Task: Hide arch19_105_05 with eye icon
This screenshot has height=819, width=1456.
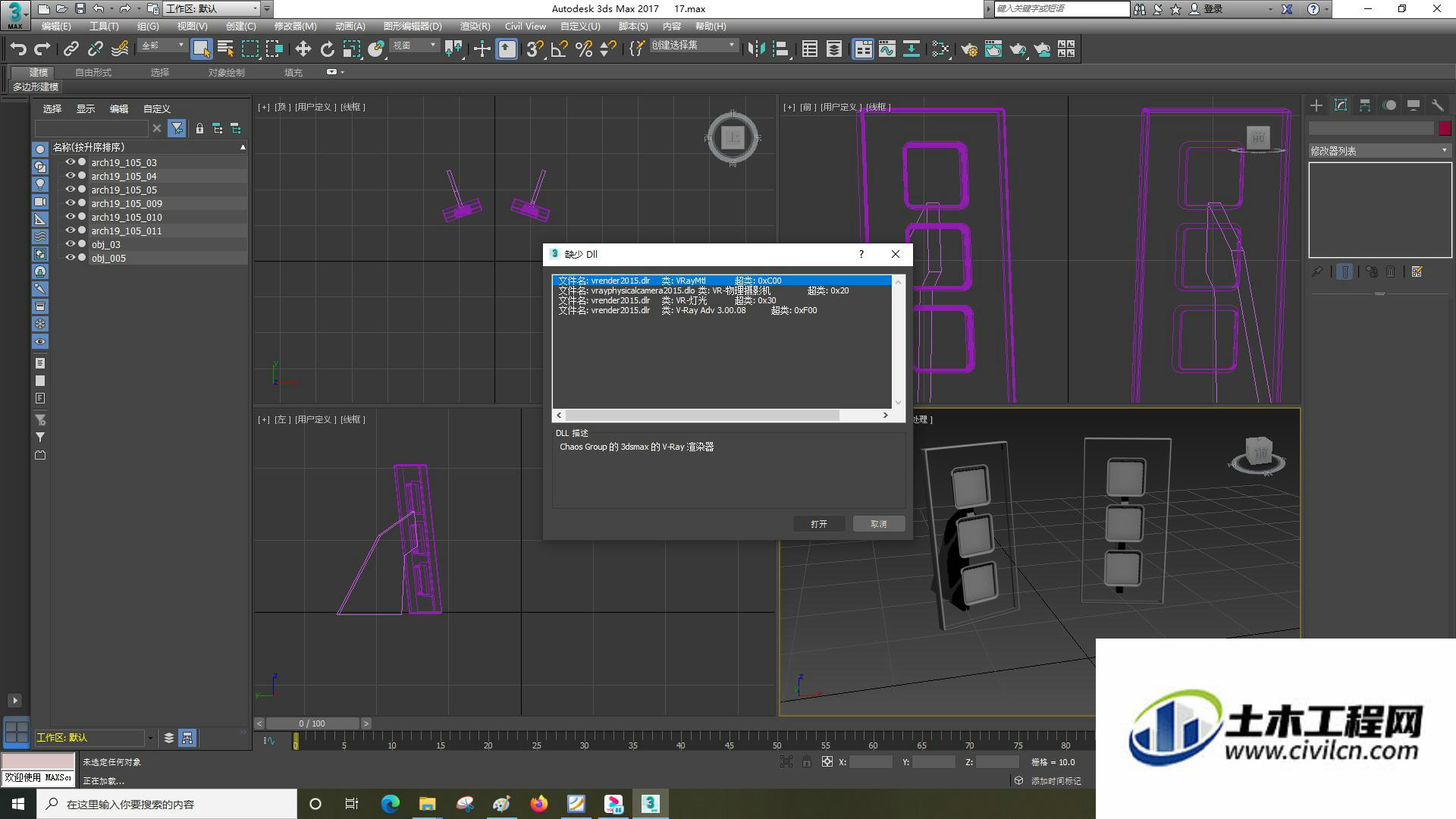Action: tap(70, 190)
